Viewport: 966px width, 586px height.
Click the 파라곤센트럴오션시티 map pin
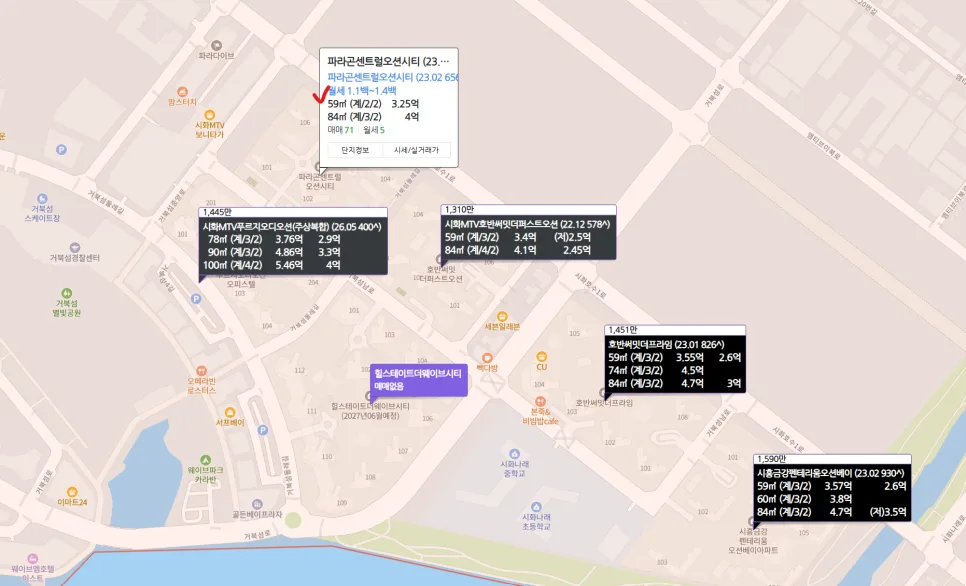[x=319, y=167]
